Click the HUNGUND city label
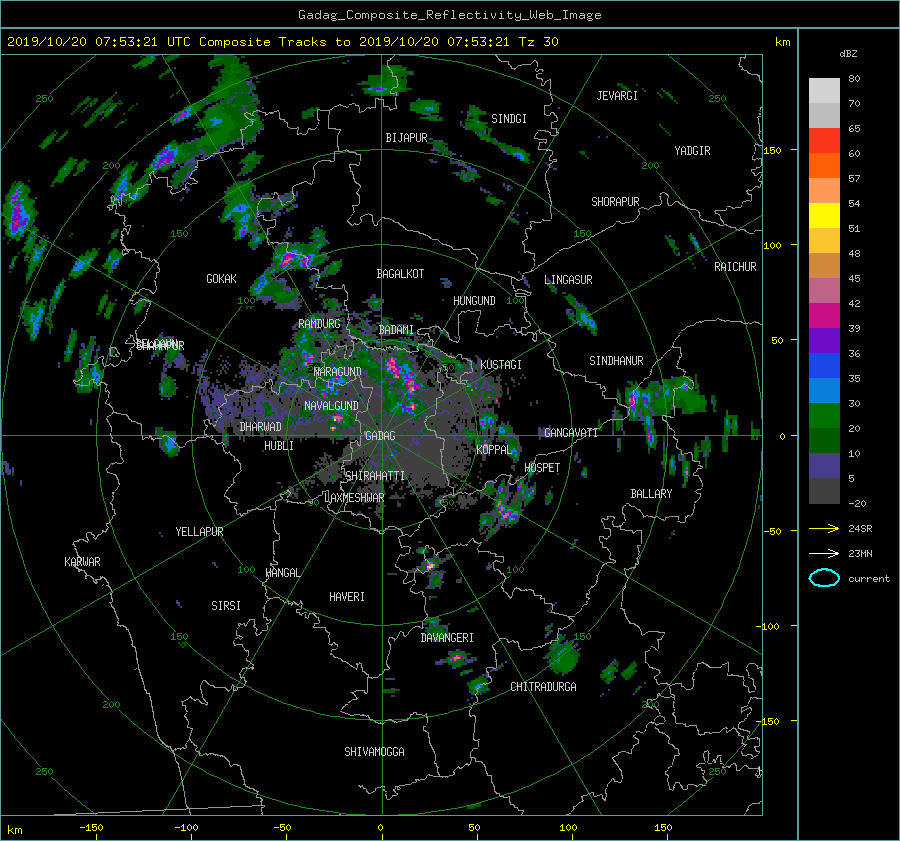 point(474,300)
